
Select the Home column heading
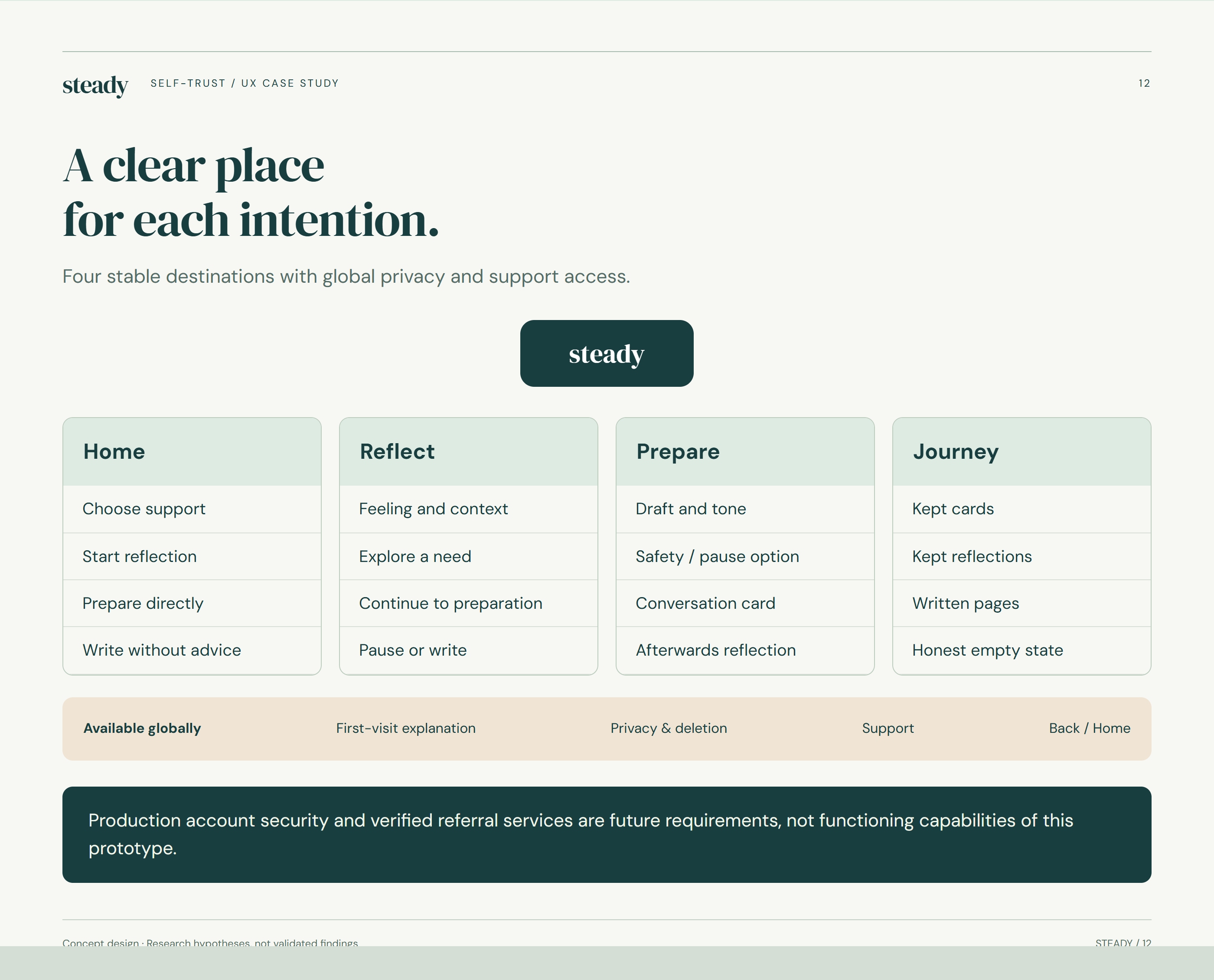pos(192,451)
